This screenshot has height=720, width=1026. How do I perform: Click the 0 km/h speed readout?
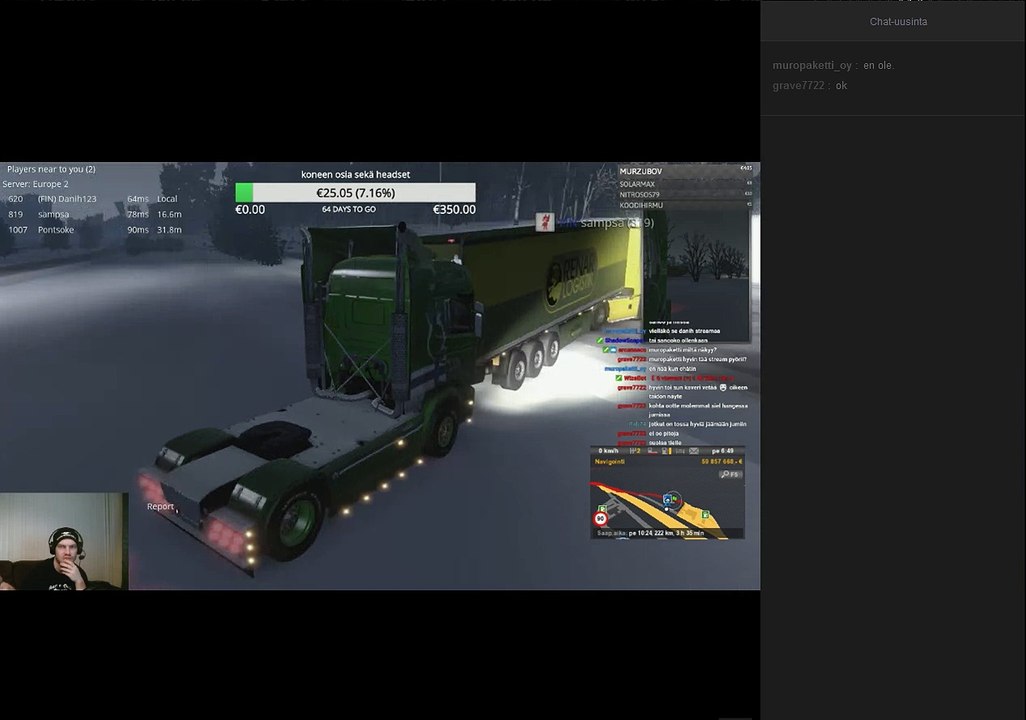[x=608, y=451]
